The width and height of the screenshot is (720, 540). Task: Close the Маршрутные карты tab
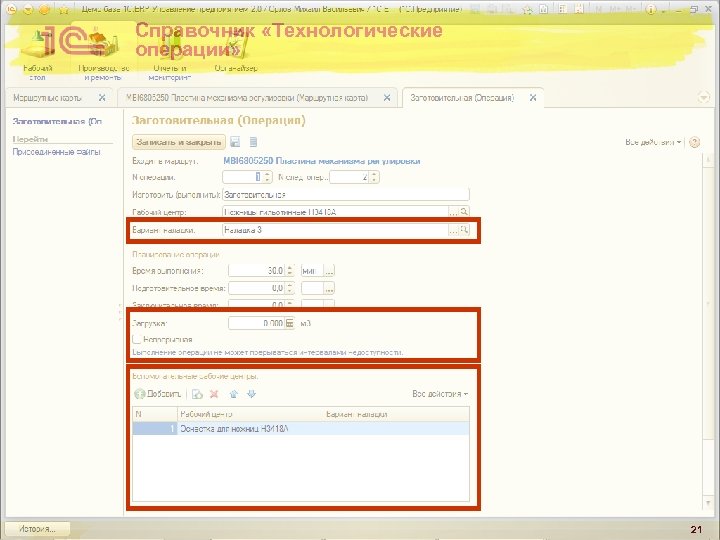tap(102, 98)
